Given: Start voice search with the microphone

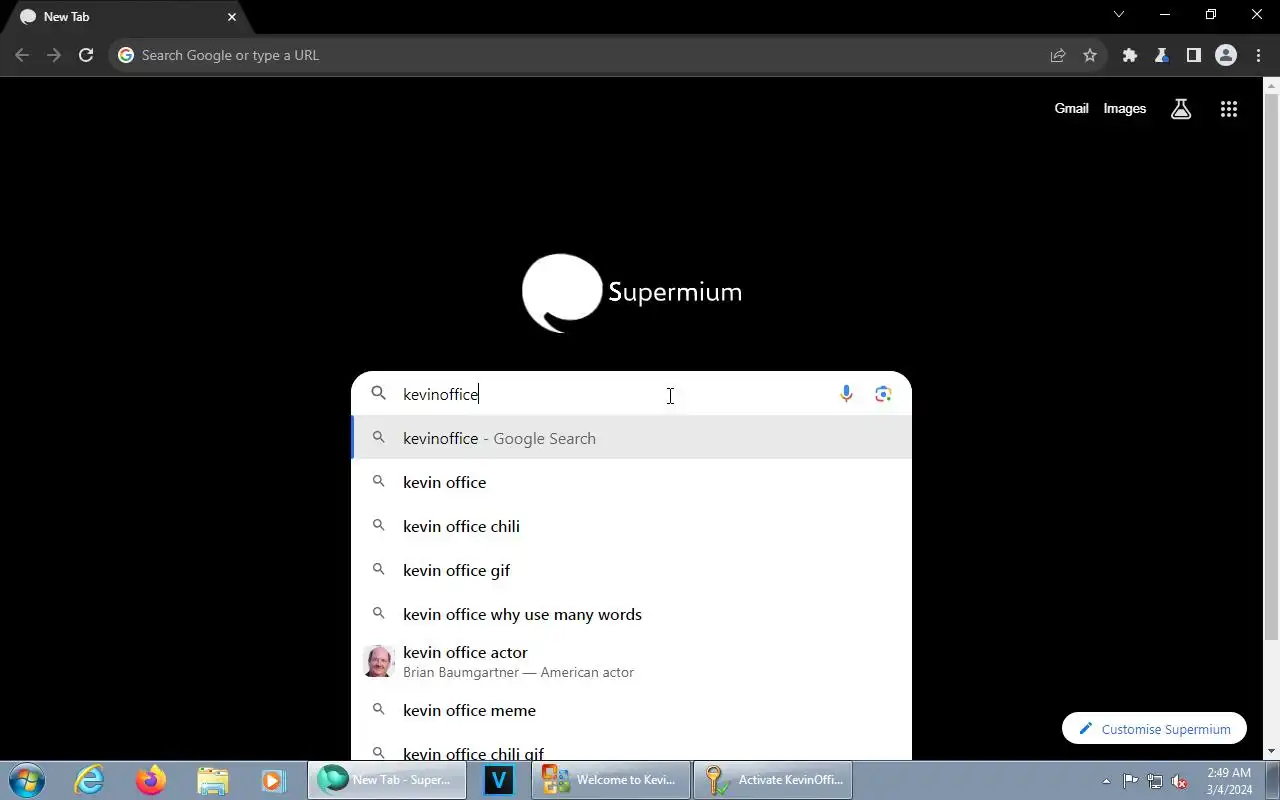Looking at the screenshot, I should [846, 394].
